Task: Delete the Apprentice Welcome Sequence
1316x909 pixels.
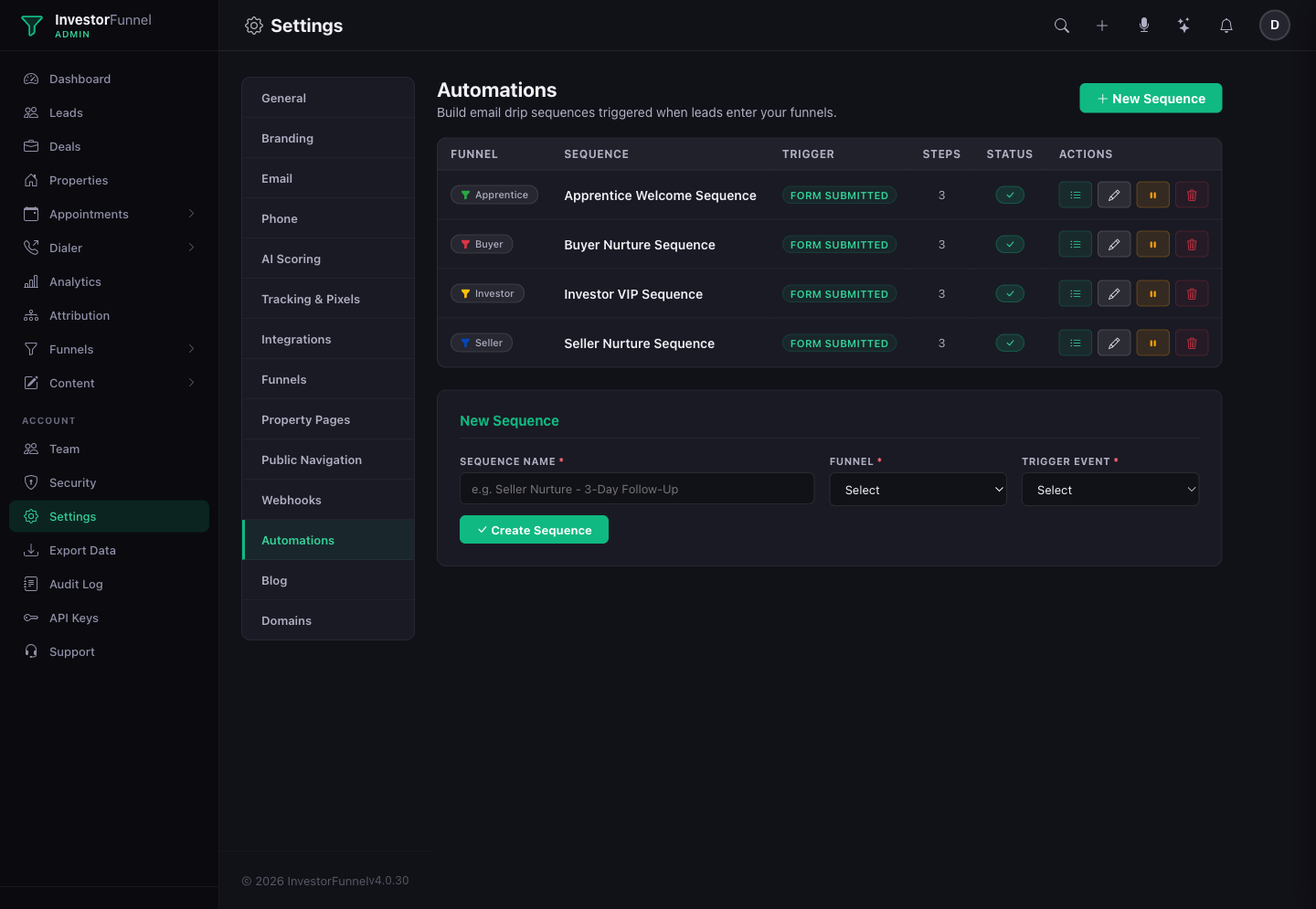Action: 1192,195
